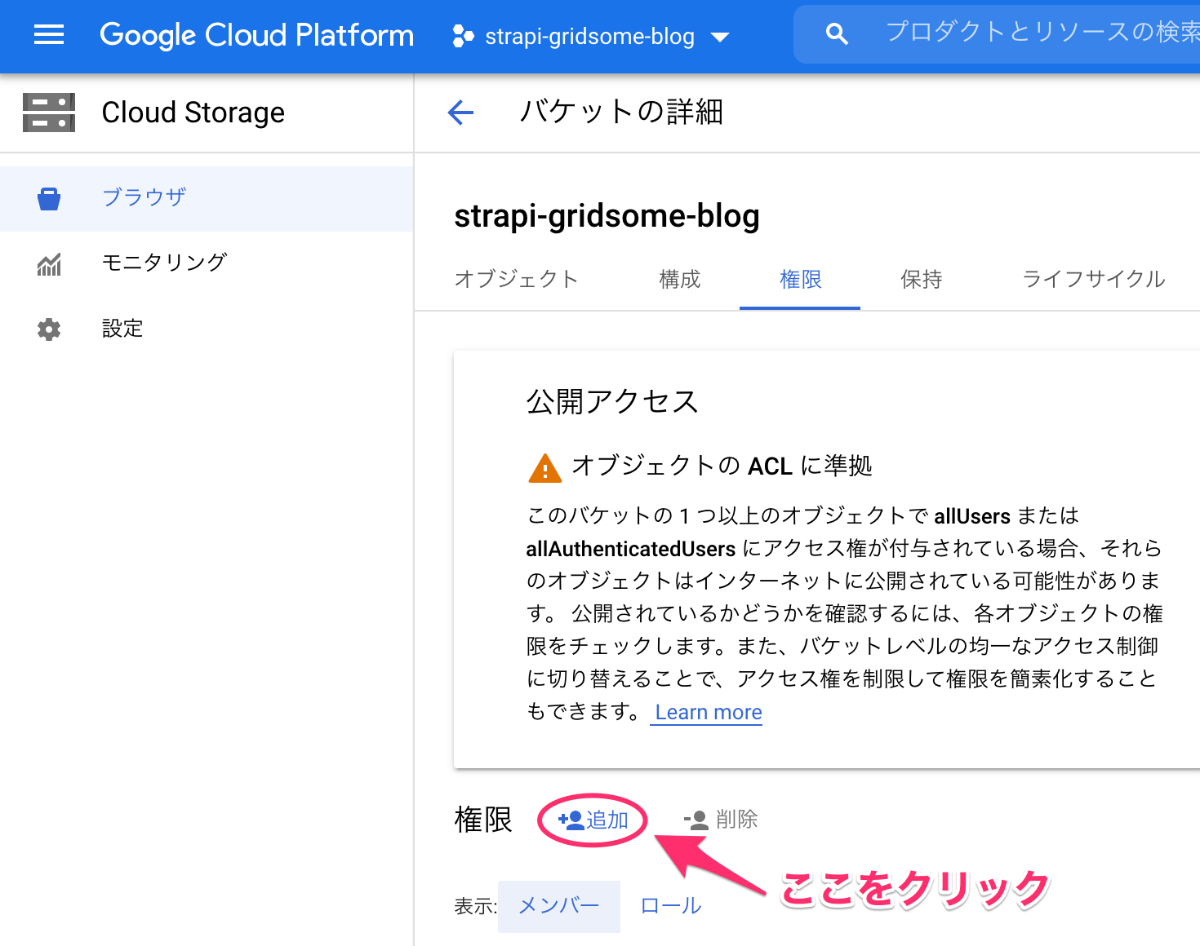Screen dimensions: 1200x946
Task: Click the 追加 add member button
Action: click(x=593, y=820)
